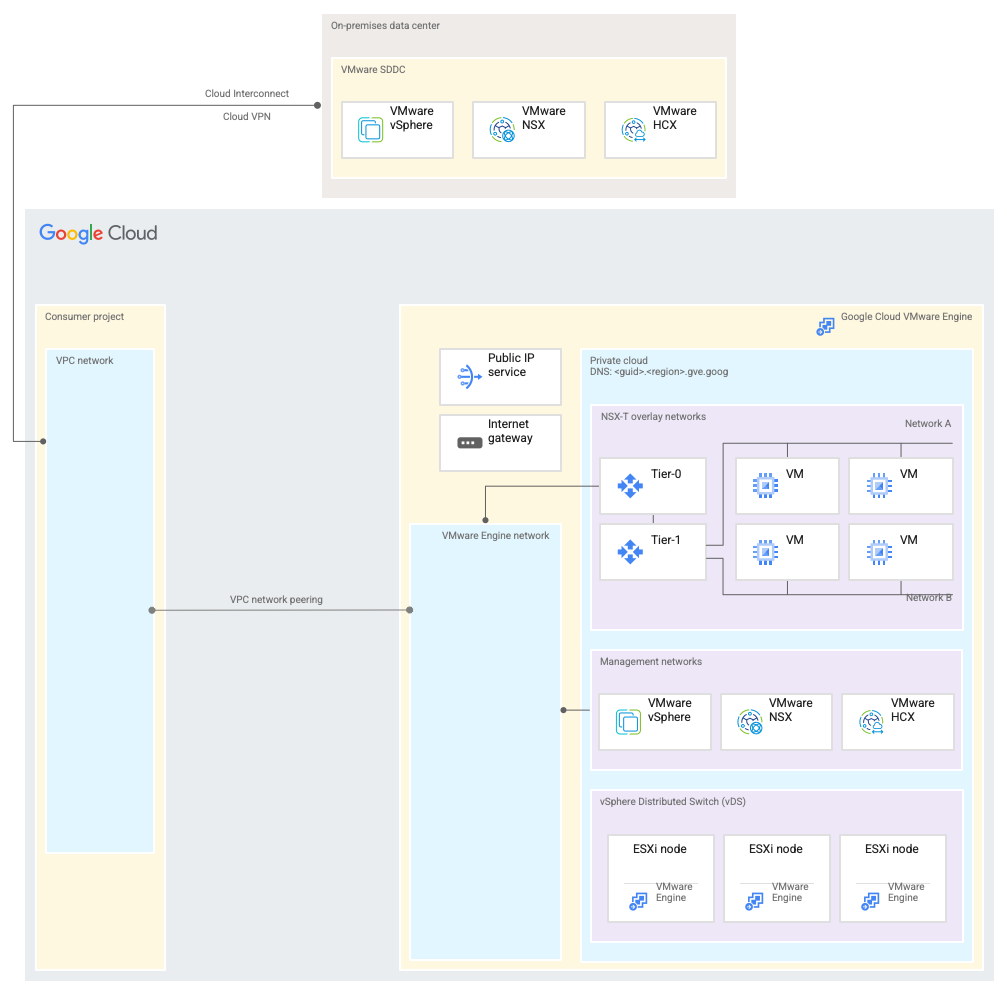Select the VM icon in Network A

pos(763,485)
